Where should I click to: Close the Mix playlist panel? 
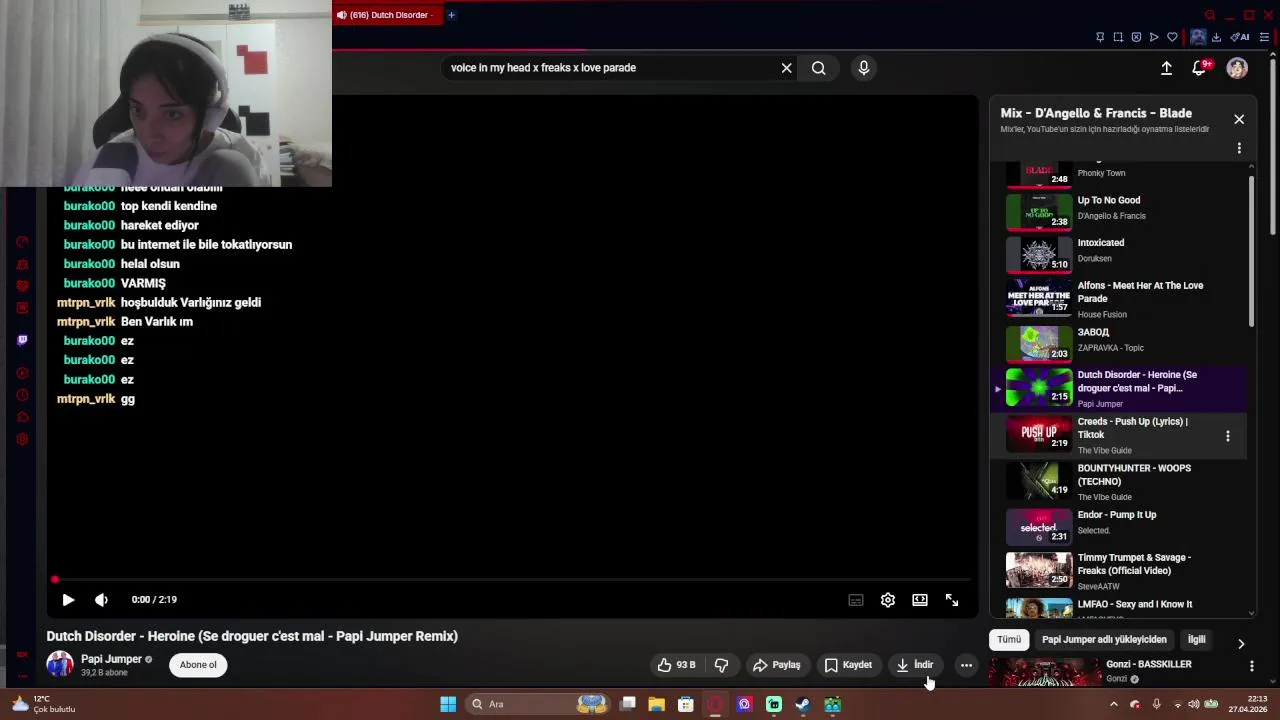click(1239, 119)
